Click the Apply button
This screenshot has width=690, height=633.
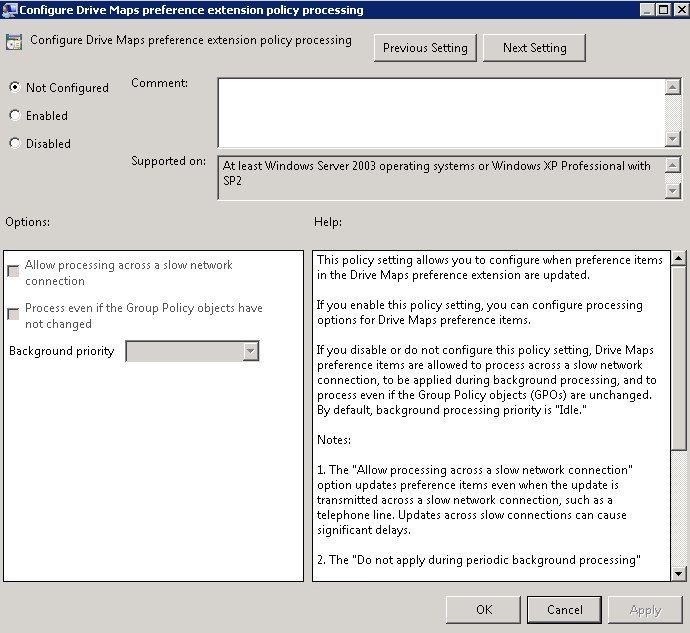pos(645,610)
